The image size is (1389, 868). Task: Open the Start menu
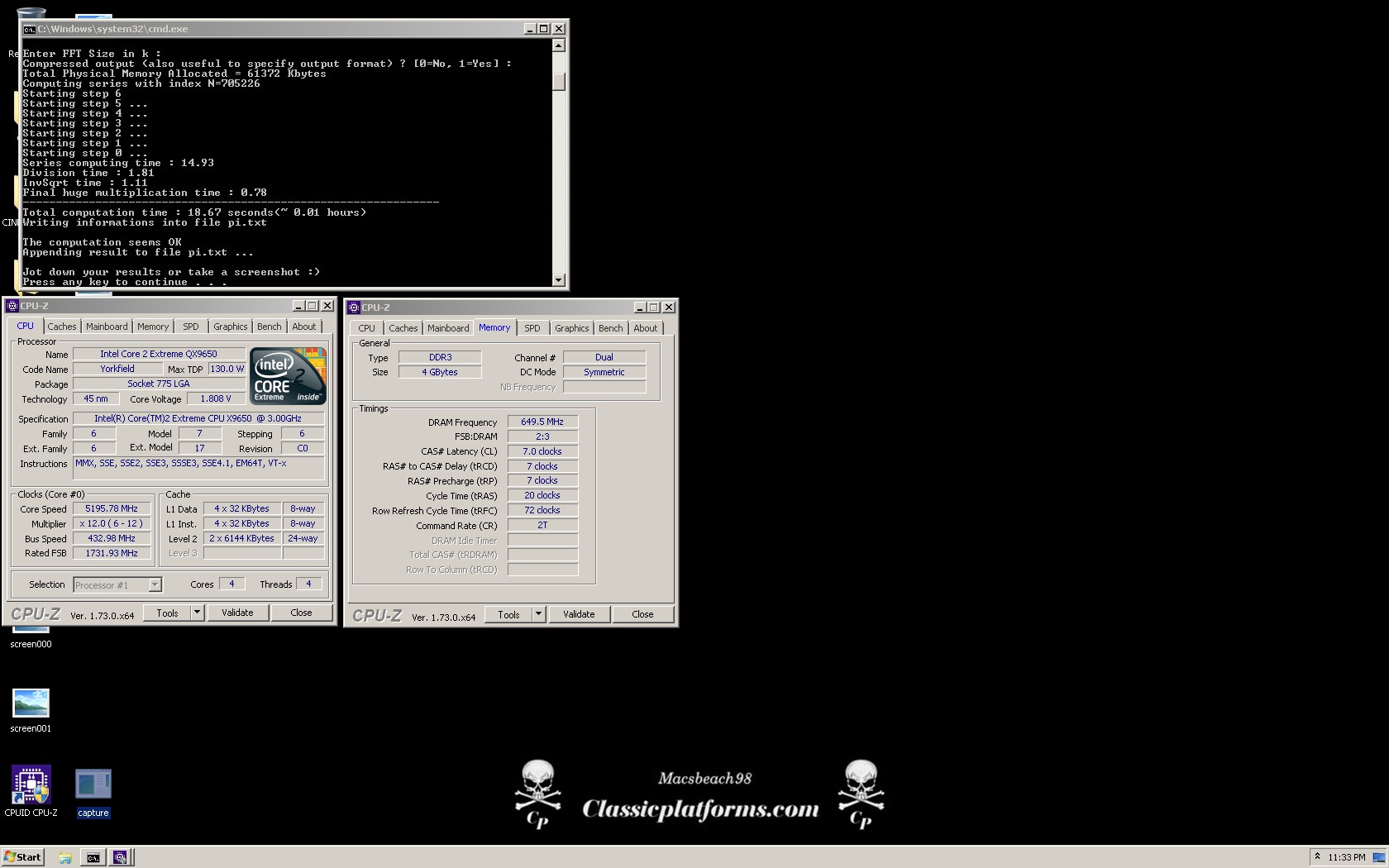pyautogui.click(x=22, y=857)
